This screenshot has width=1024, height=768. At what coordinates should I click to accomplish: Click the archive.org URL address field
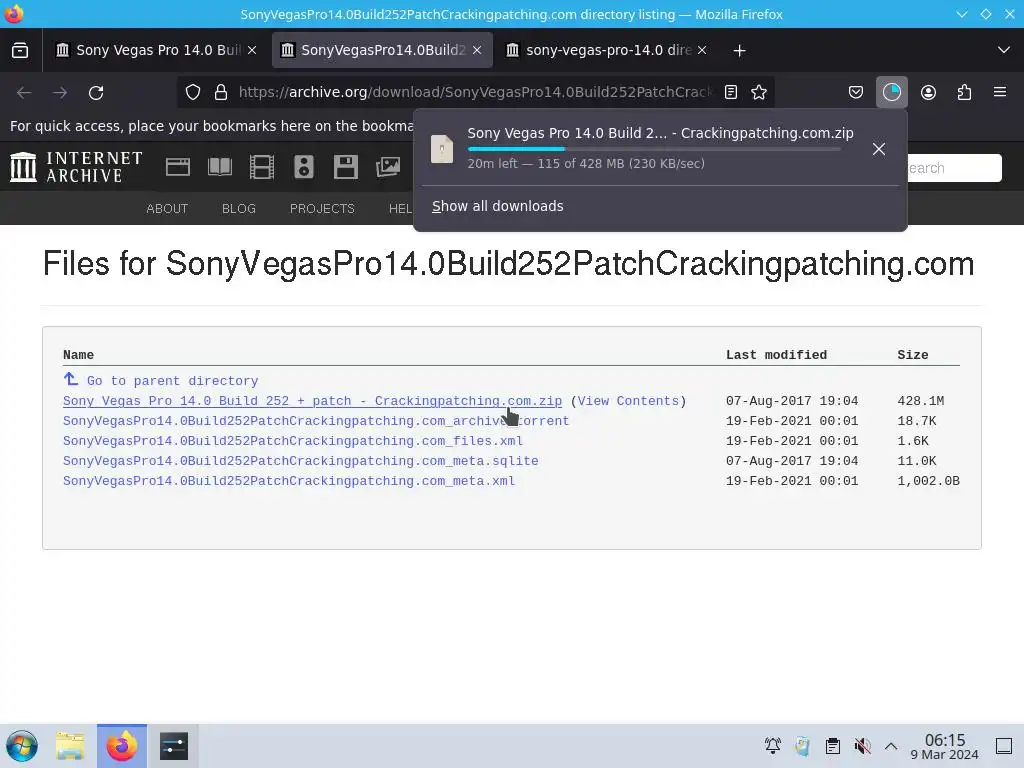[475, 92]
